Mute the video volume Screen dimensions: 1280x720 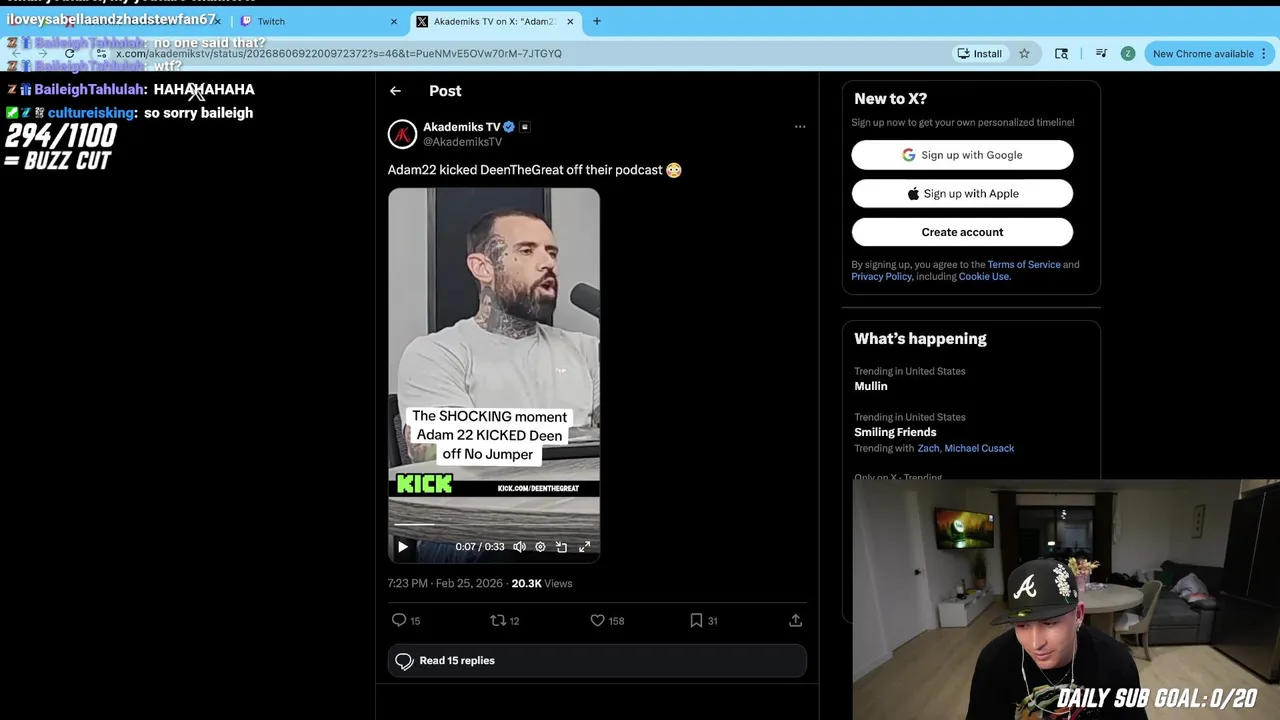(519, 547)
